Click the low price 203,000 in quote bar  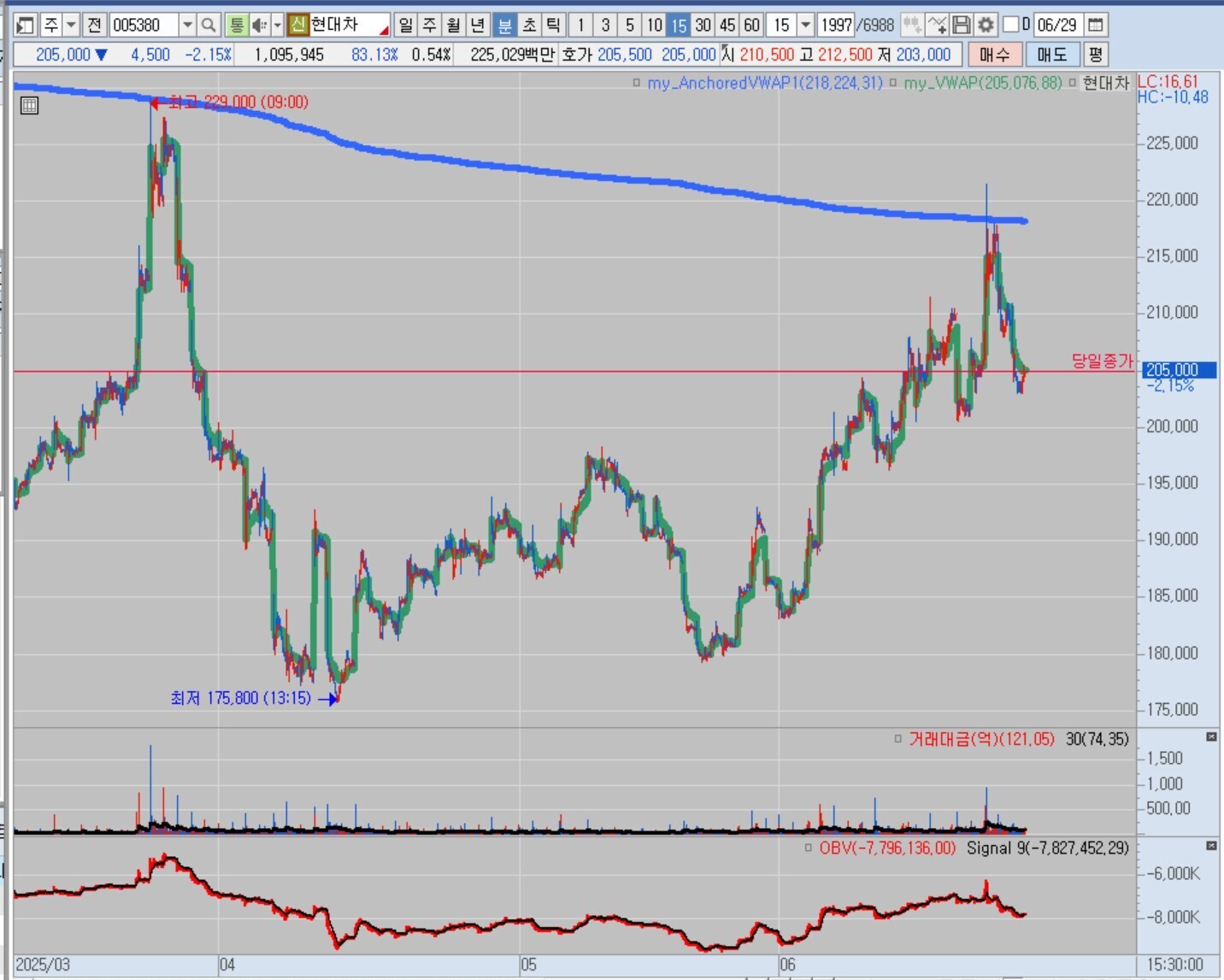(923, 55)
